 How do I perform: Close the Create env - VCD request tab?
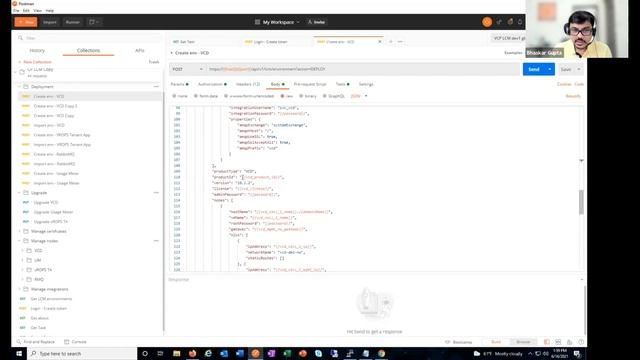380,42
